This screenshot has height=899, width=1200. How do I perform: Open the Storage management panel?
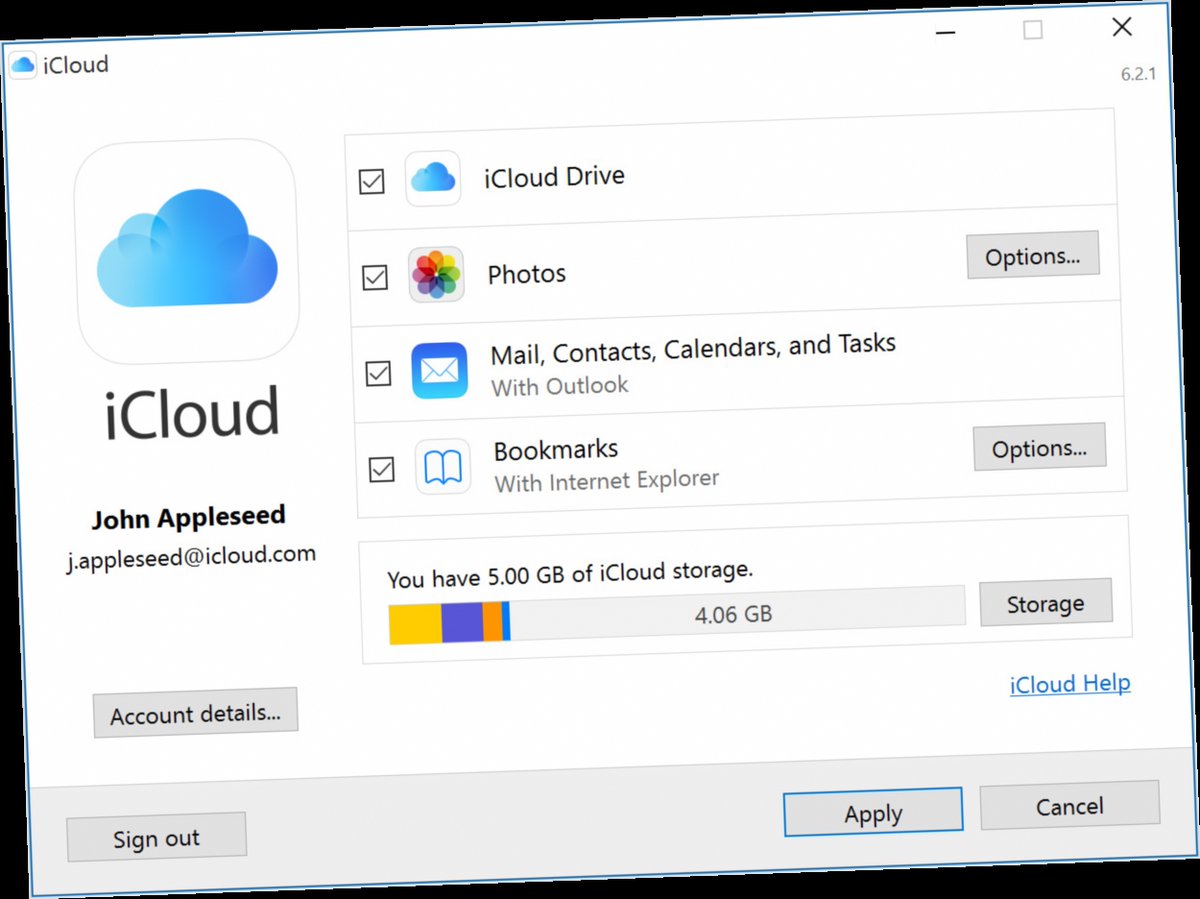tap(1046, 602)
